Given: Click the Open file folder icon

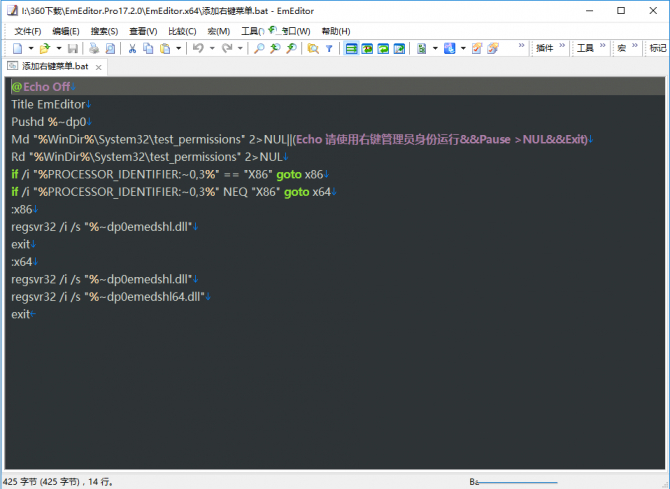Looking at the screenshot, I should coord(45,48).
